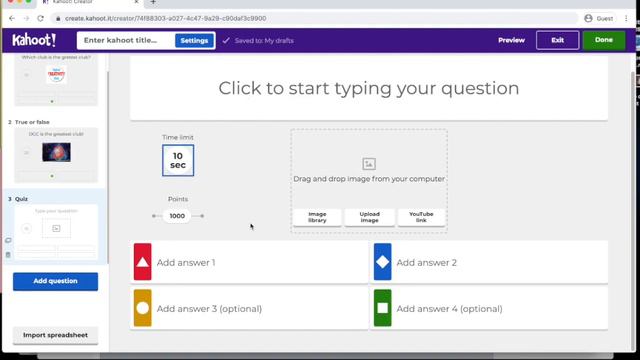Viewport: 640px width, 360px height.
Task: Click Drag and drop image text
Action: [369, 179]
